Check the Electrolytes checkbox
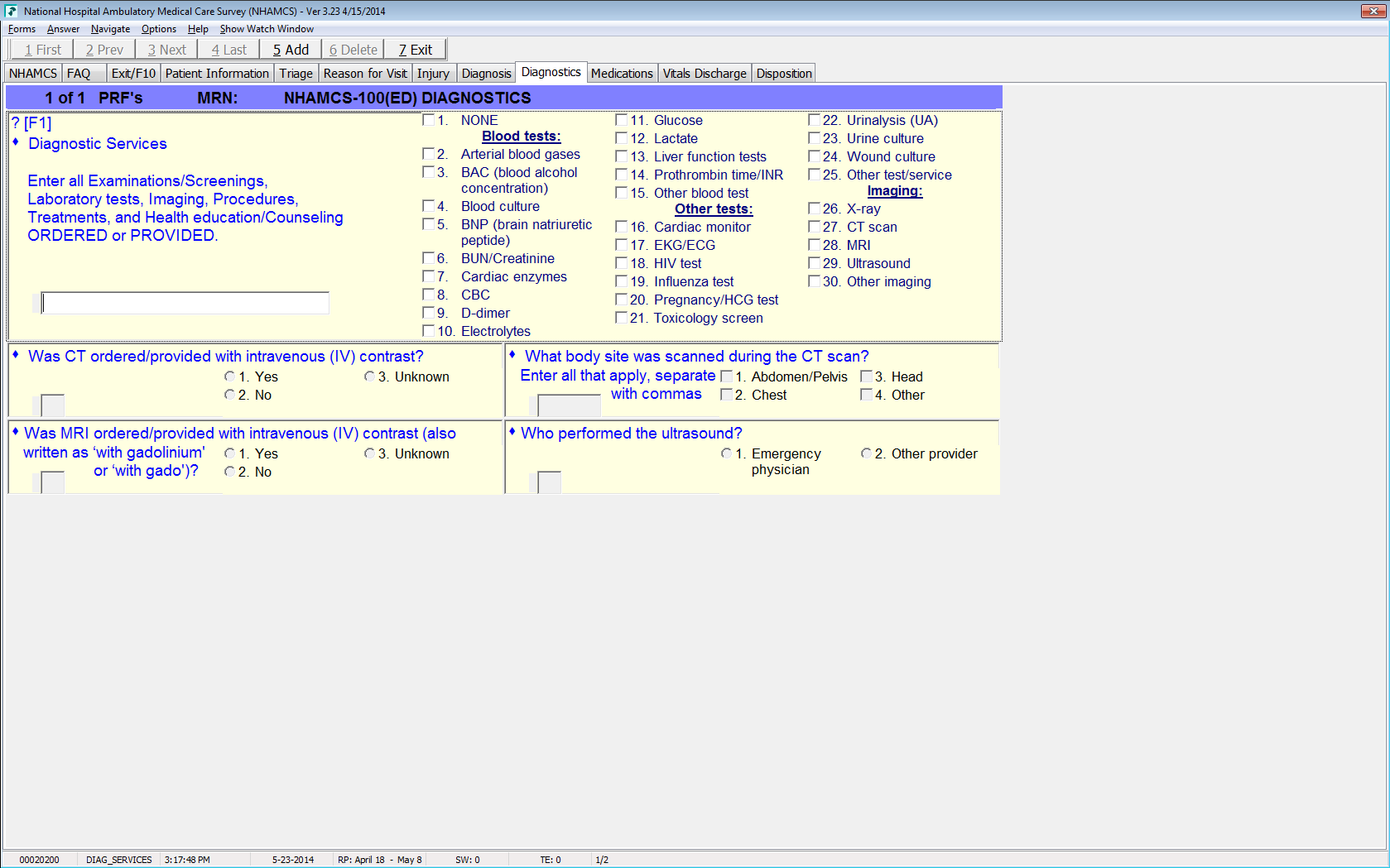This screenshot has width=1390, height=868. click(x=429, y=331)
